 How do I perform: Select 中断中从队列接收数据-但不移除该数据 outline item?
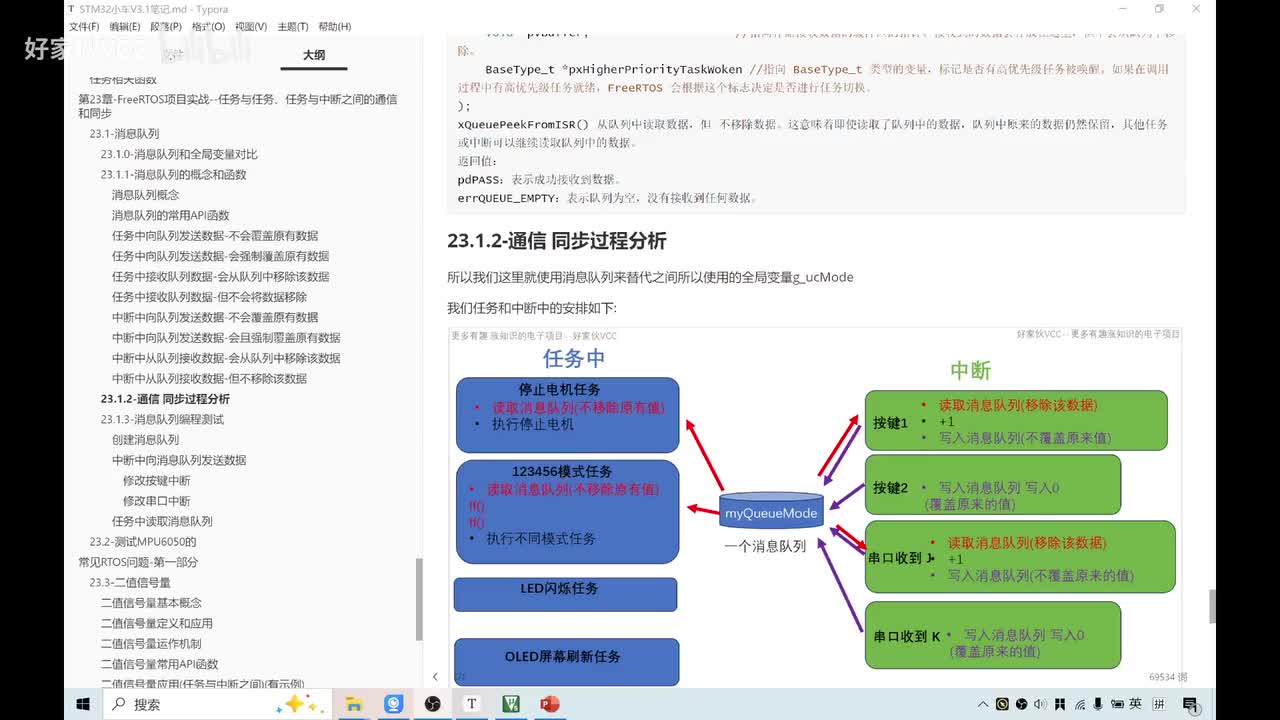209,379
